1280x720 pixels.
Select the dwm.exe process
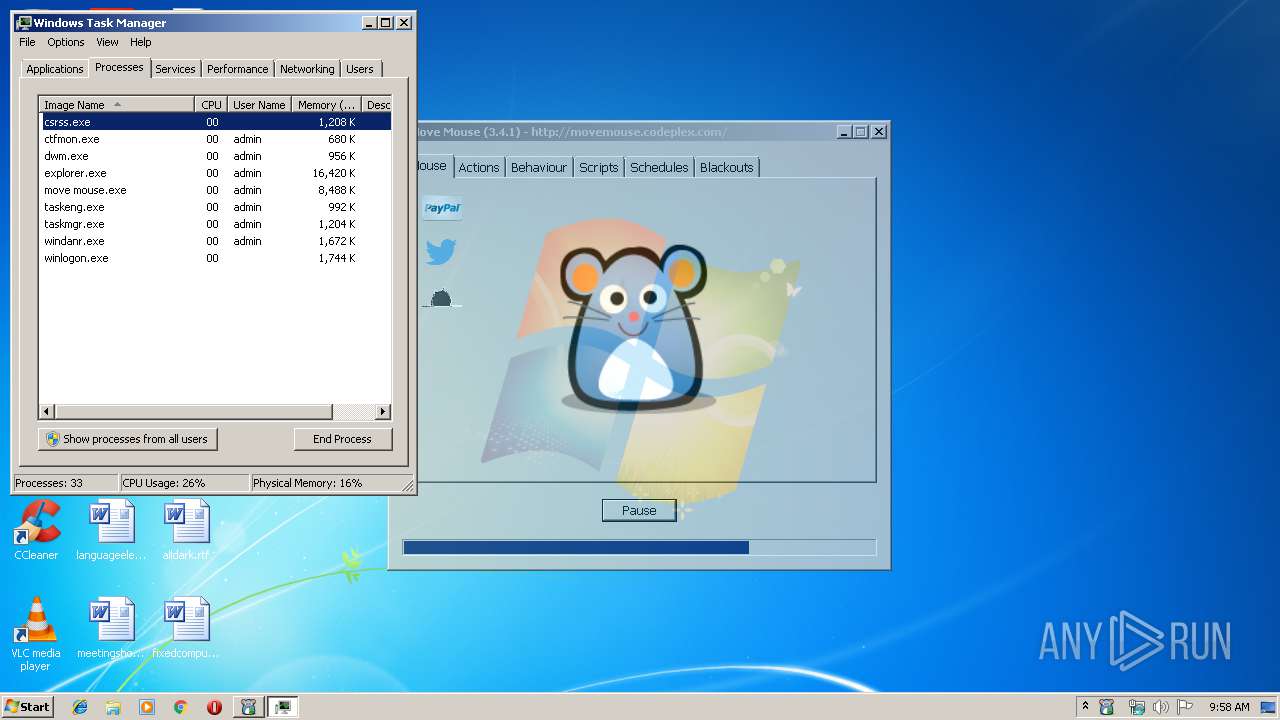pyautogui.click(x=214, y=156)
